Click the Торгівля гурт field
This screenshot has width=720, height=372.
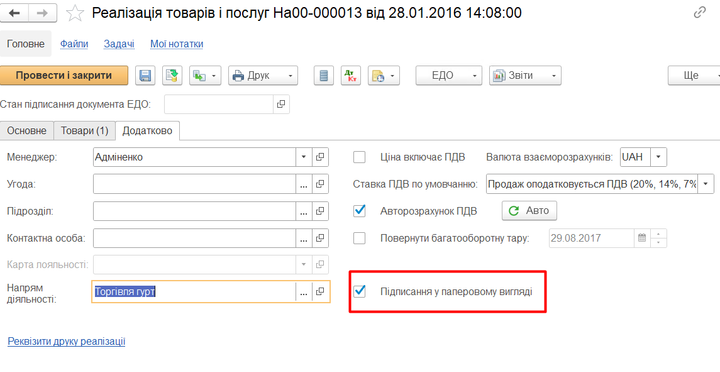[193, 292]
